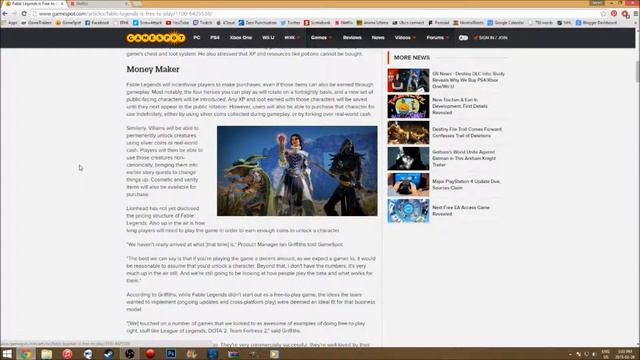Screen dimensions: 640x360
Task: Bookmark this page with the star icon
Action: click(x=603, y=13)
